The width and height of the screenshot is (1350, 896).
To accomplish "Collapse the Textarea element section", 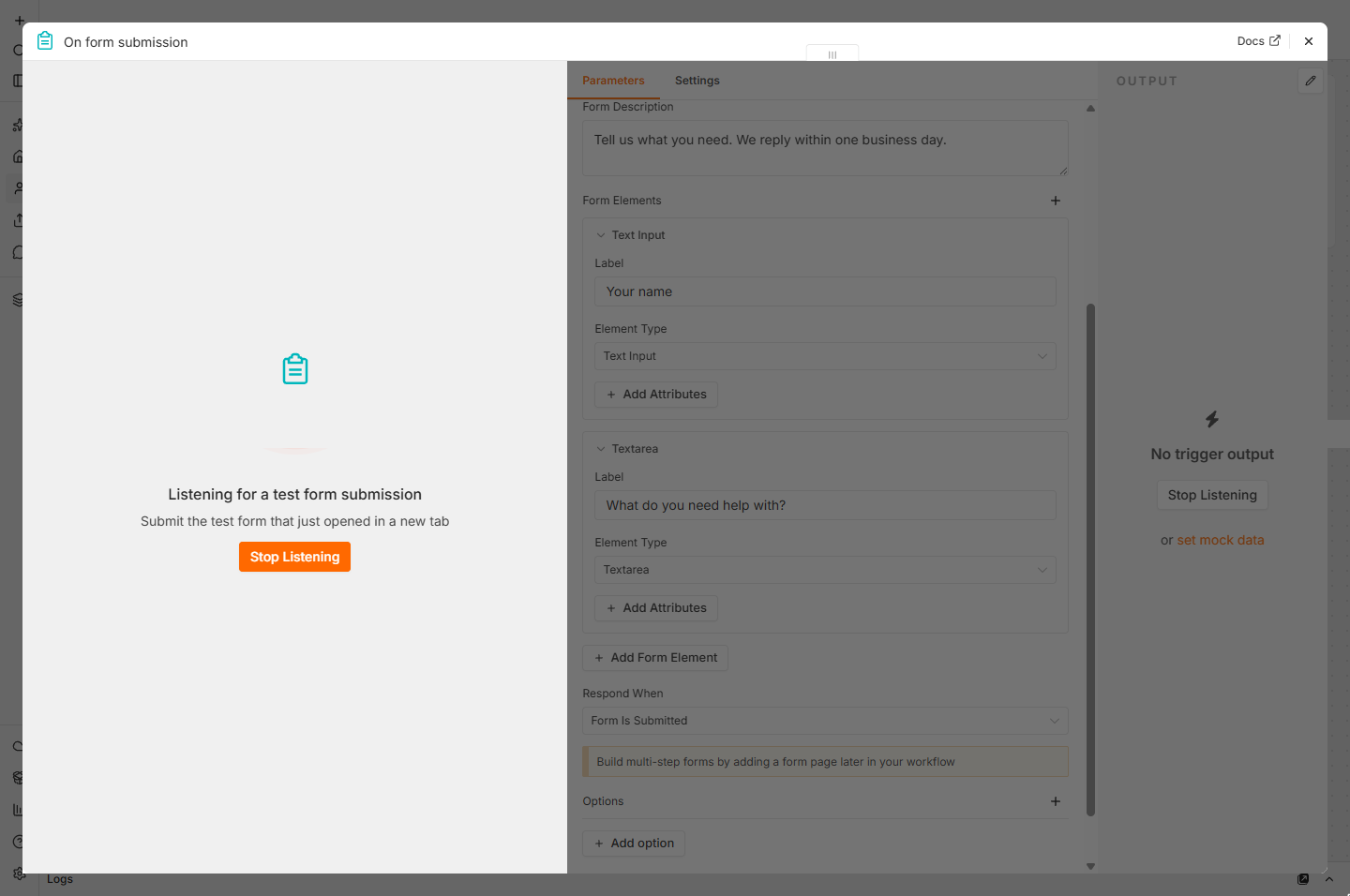I will point(601,449).
